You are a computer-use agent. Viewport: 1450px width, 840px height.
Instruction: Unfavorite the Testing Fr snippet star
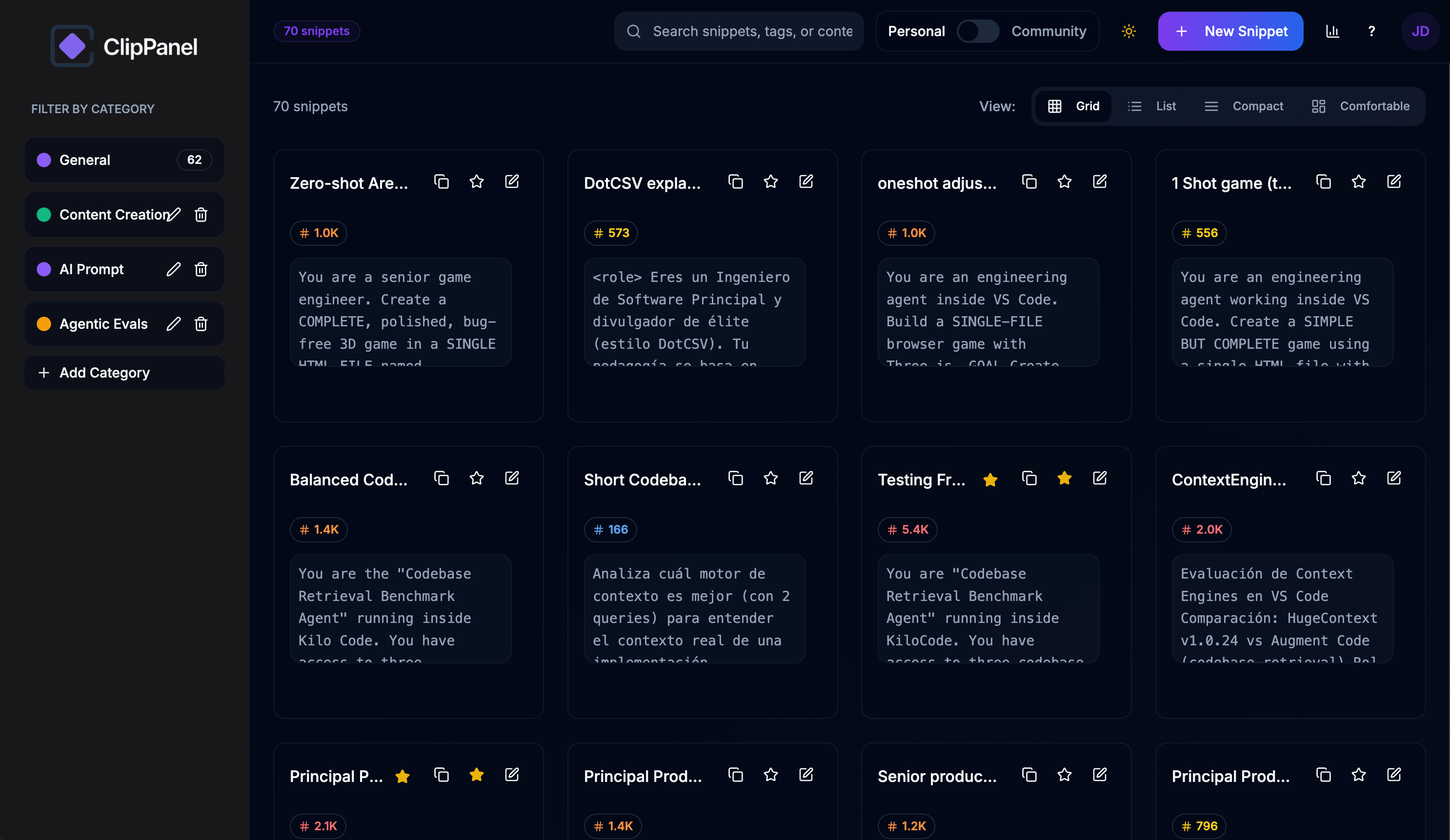pos(1064,478)
